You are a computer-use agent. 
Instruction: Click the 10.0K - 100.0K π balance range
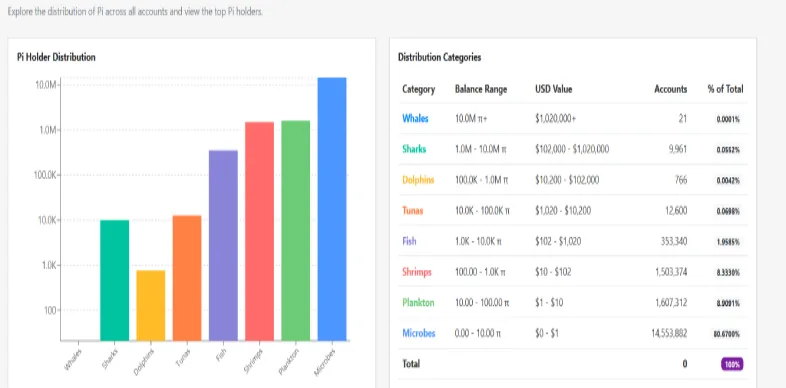coord(482,211)
